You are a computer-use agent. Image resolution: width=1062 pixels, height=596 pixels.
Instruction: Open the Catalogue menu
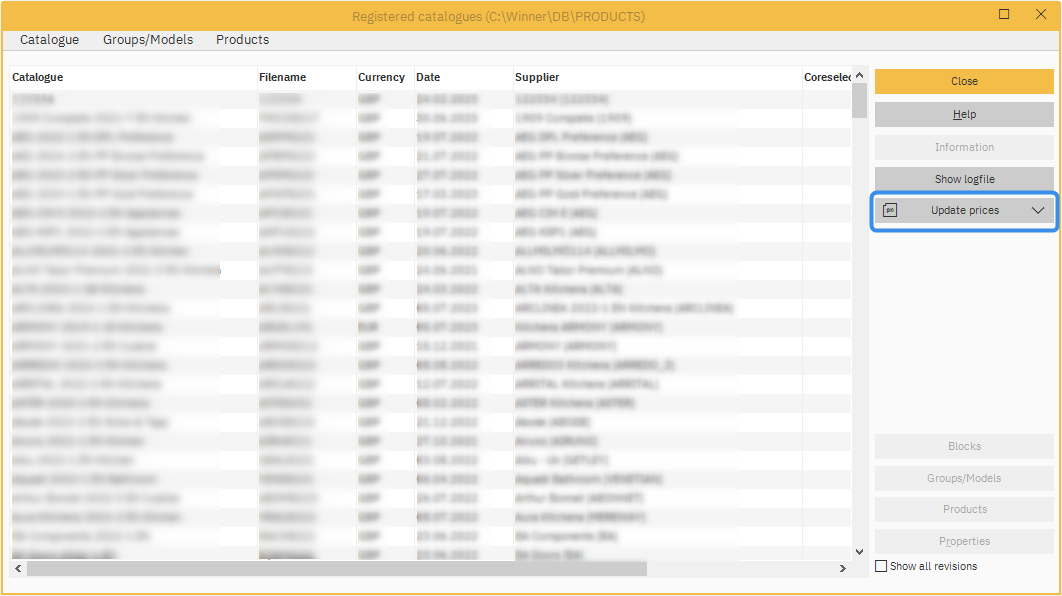49,39
